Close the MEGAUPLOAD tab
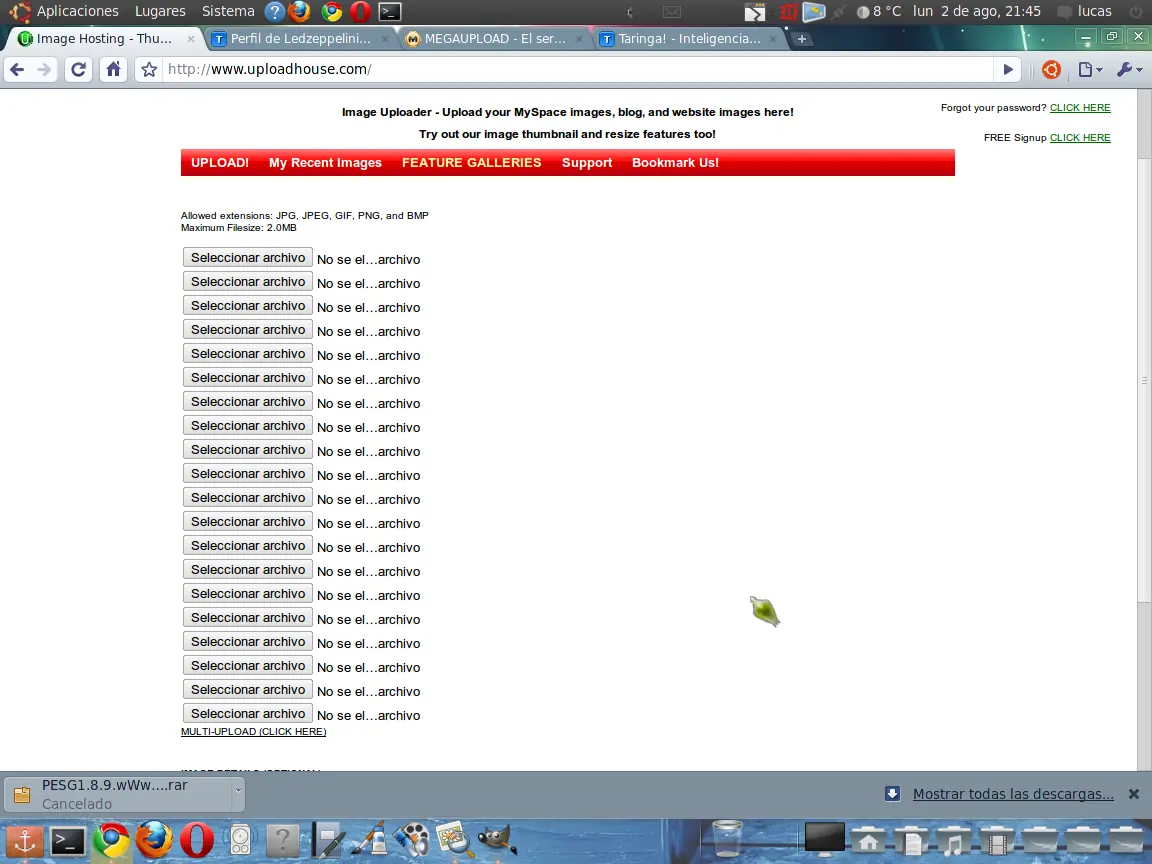Image resolution: width=1152 pixels, height=864 pixels. point(579,39)
